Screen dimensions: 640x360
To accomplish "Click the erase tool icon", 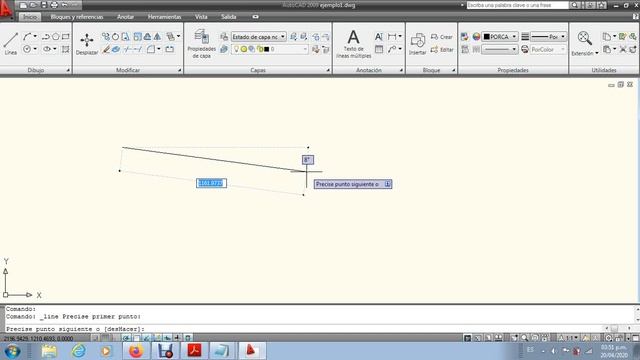I will (106, 49).
